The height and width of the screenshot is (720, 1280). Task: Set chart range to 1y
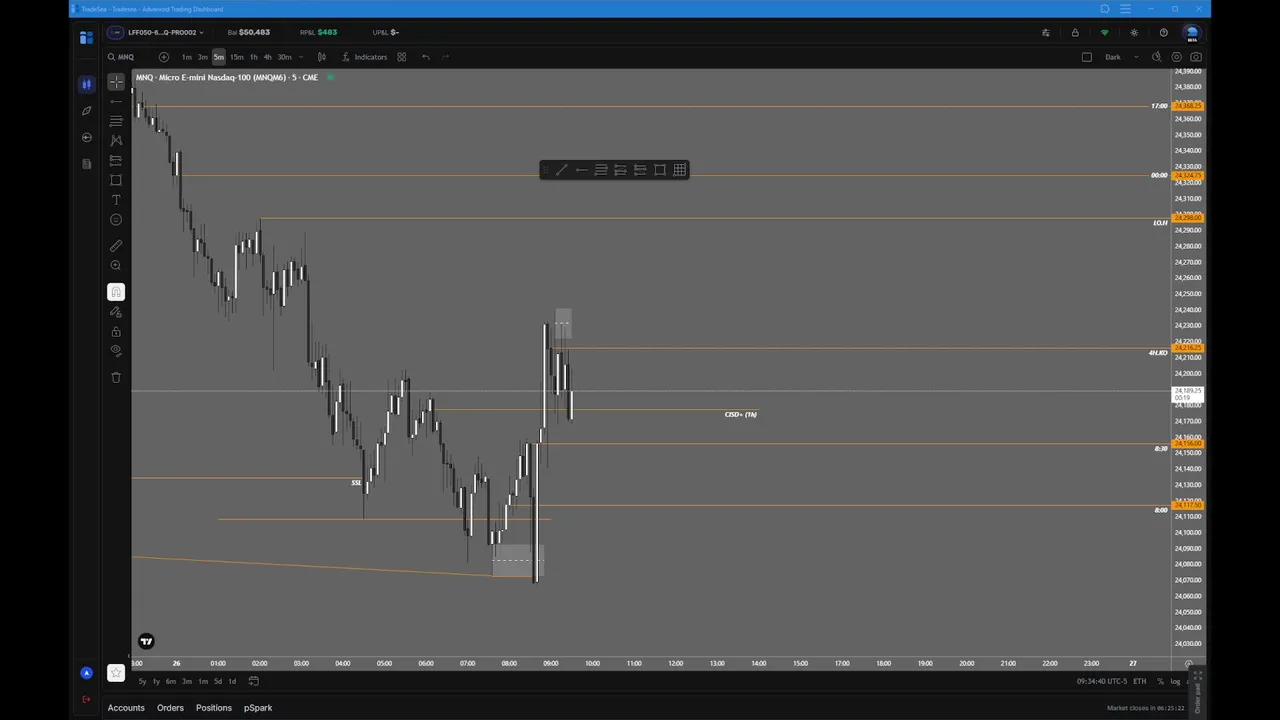coord(156,682)
